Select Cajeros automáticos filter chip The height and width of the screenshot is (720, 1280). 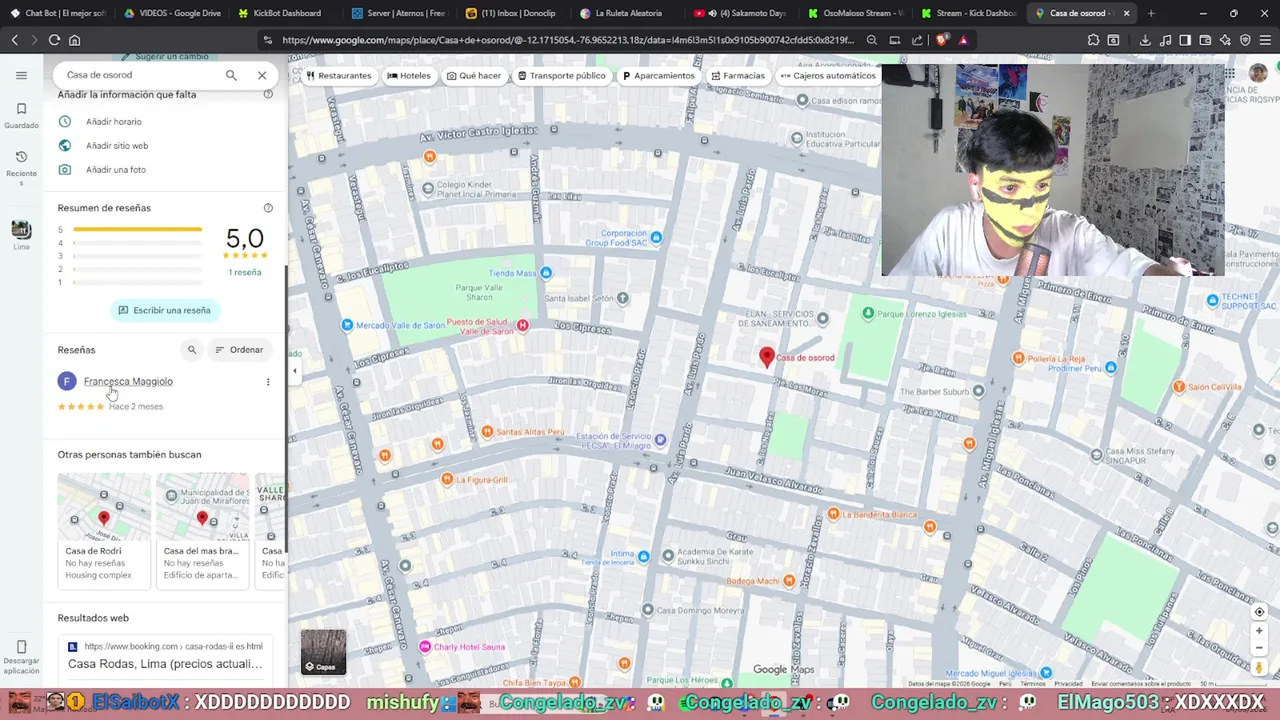pos(828,76)
